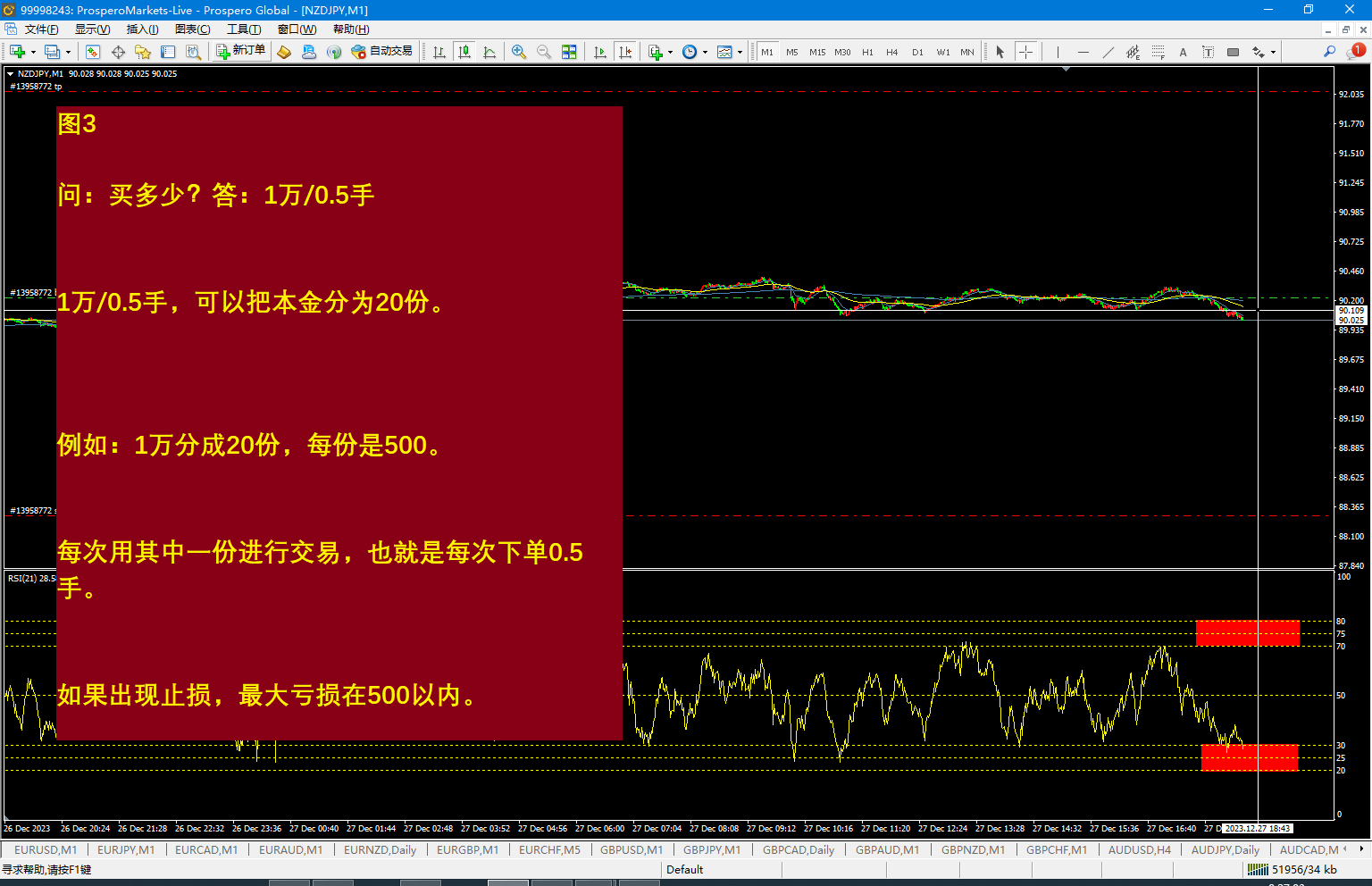This screenshot has height=886, width=1372.
Task: Switch chart to candlestick display
Action: click(464, 52)
